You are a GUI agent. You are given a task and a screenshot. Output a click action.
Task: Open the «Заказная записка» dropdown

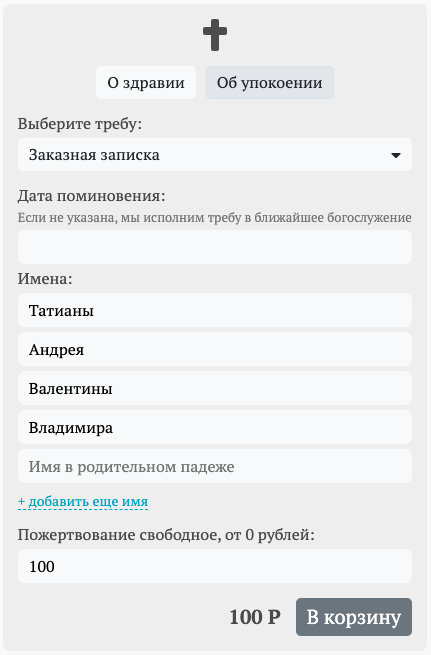point(215,155)
